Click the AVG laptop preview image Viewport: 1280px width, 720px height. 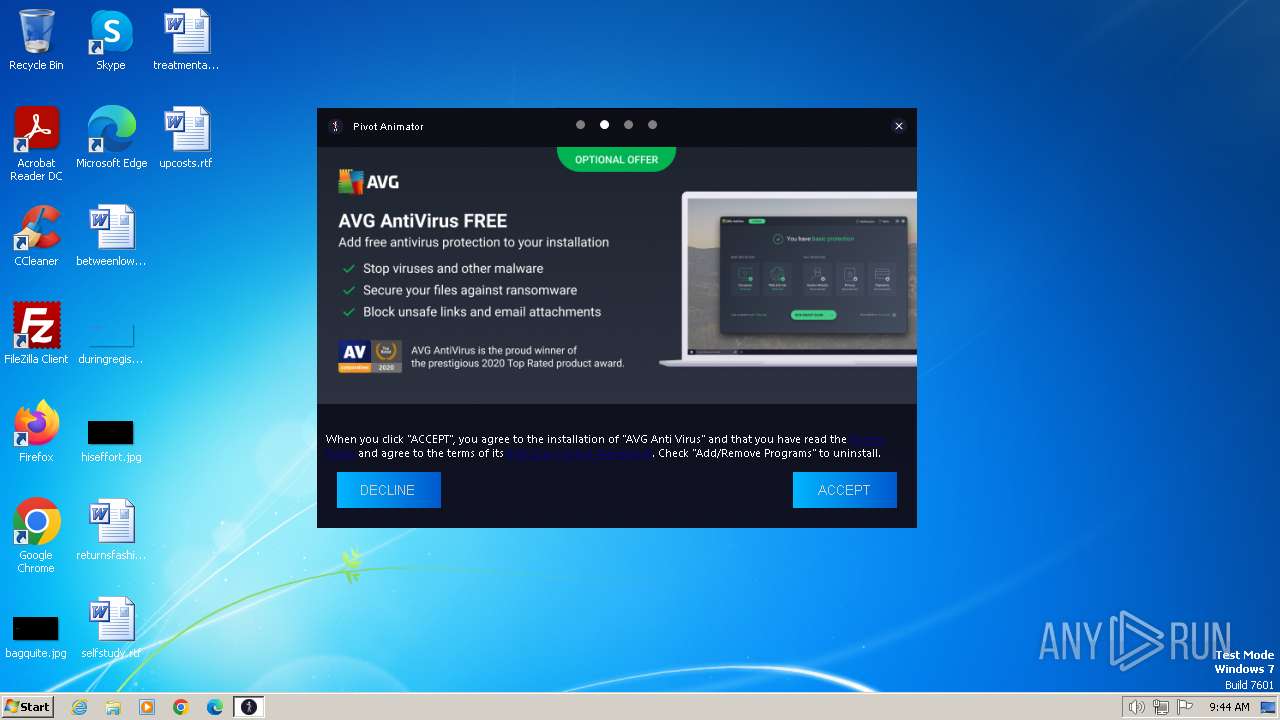(x=788, y=279)
